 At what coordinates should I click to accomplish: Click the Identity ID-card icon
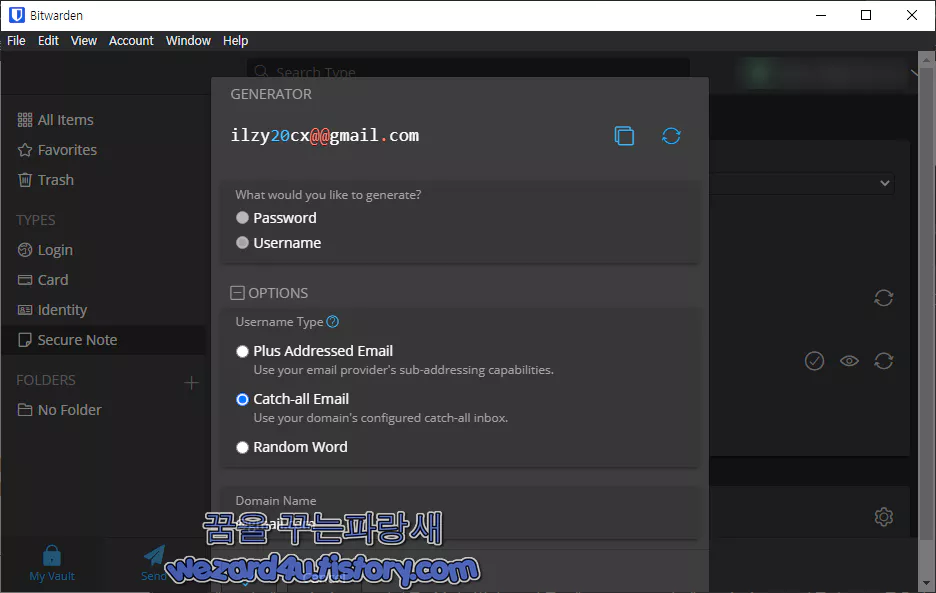point(24,310)
